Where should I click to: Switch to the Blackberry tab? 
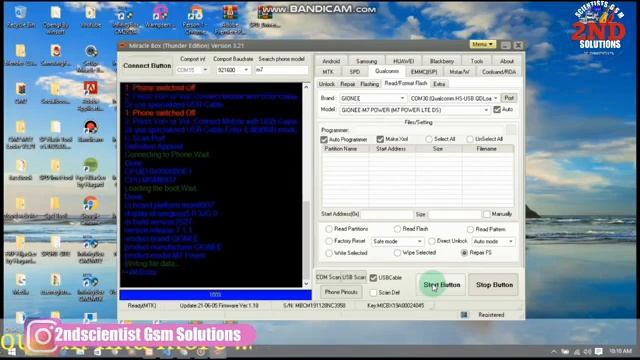click(442, 61)
